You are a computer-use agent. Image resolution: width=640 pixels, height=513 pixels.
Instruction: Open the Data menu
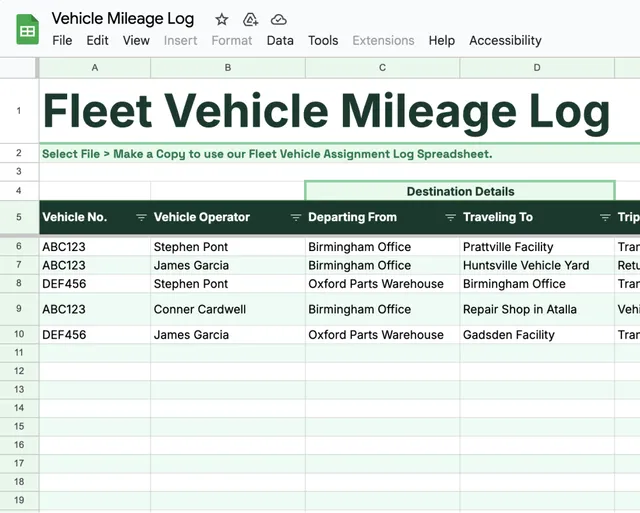pos(280,40)
